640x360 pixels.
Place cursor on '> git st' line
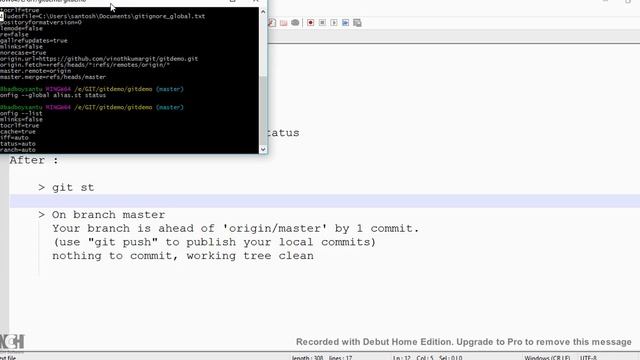[66, 187]
